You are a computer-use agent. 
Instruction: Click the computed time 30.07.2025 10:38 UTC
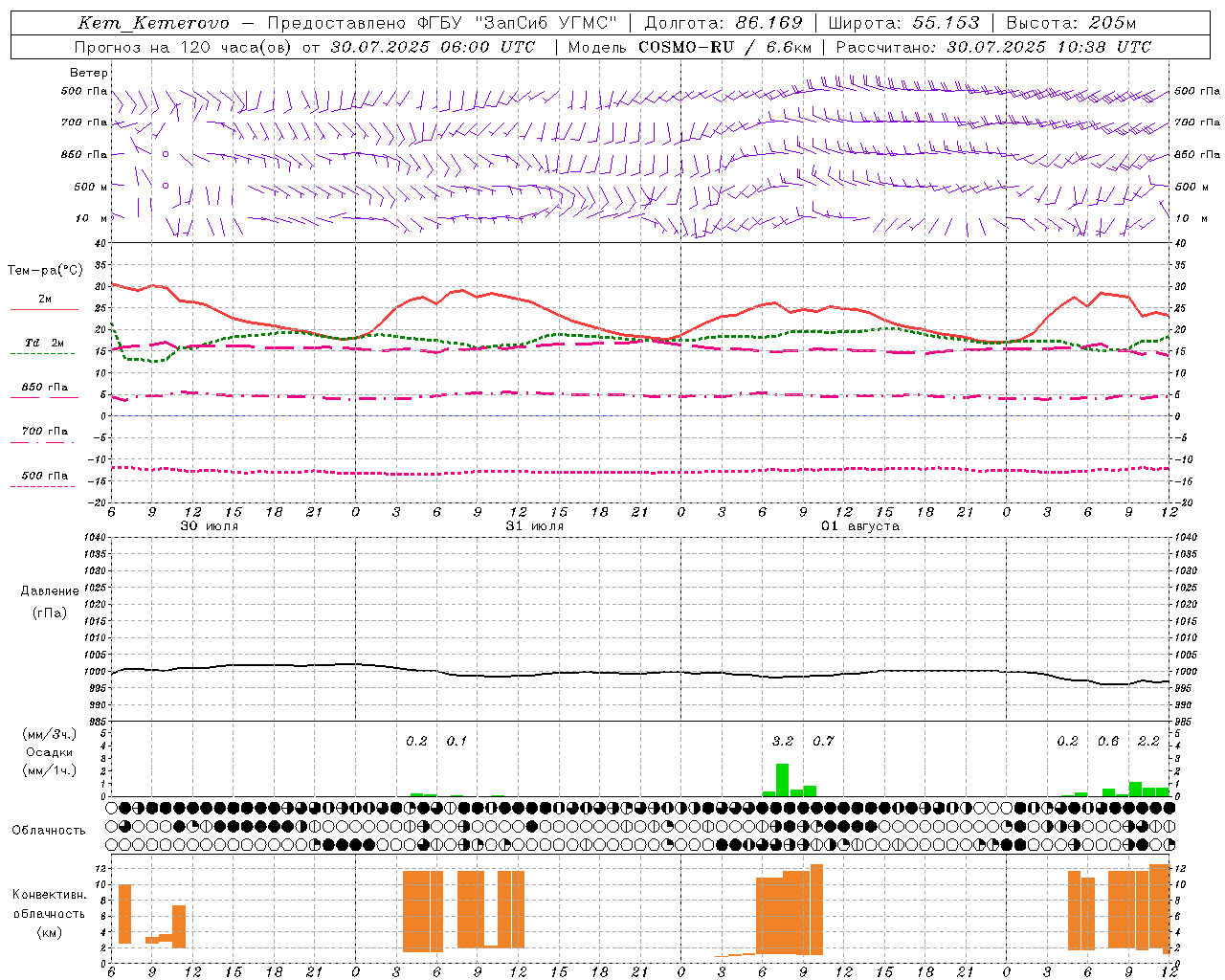pos(1049,47)
